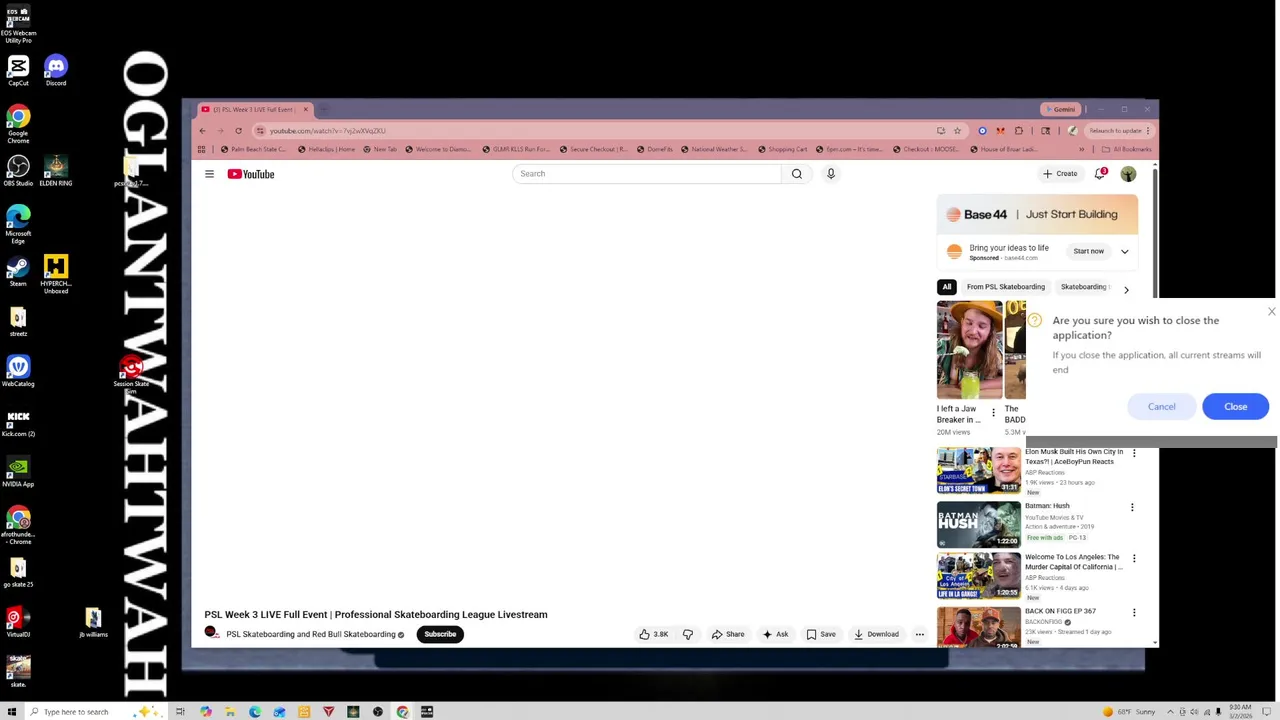Screen dimensions: 1280x720
Task: Click the YouTube search magnifier button
Action: [x=797, y=174]
